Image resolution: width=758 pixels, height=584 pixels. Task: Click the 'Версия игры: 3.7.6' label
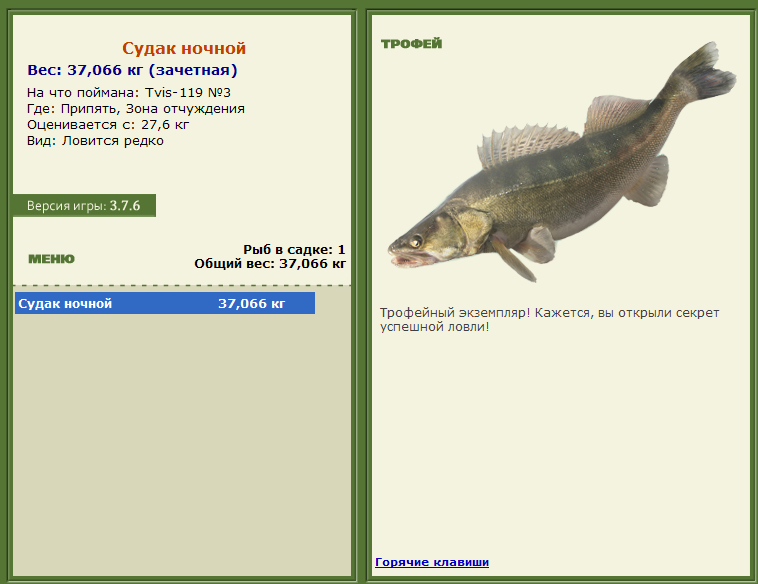click(x=84, y=205)
